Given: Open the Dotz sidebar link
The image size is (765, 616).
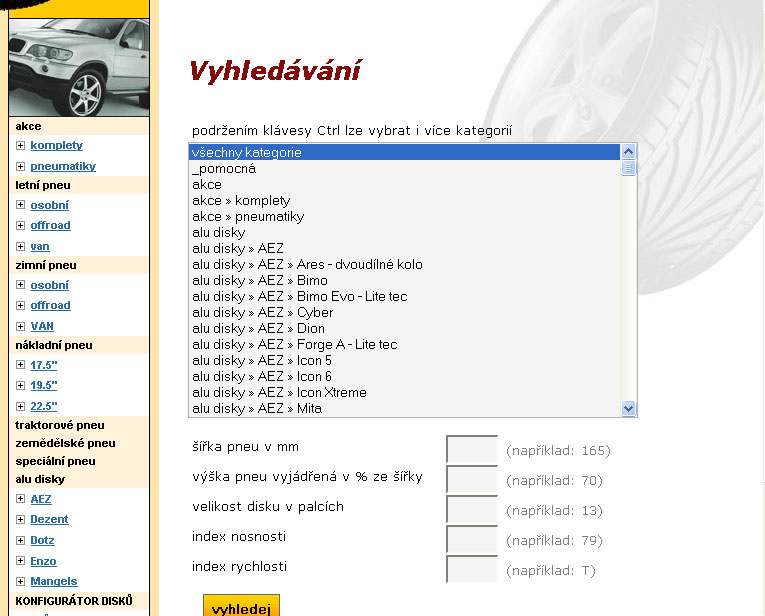Looking at the screenshot, I should (x=42, y=540).
